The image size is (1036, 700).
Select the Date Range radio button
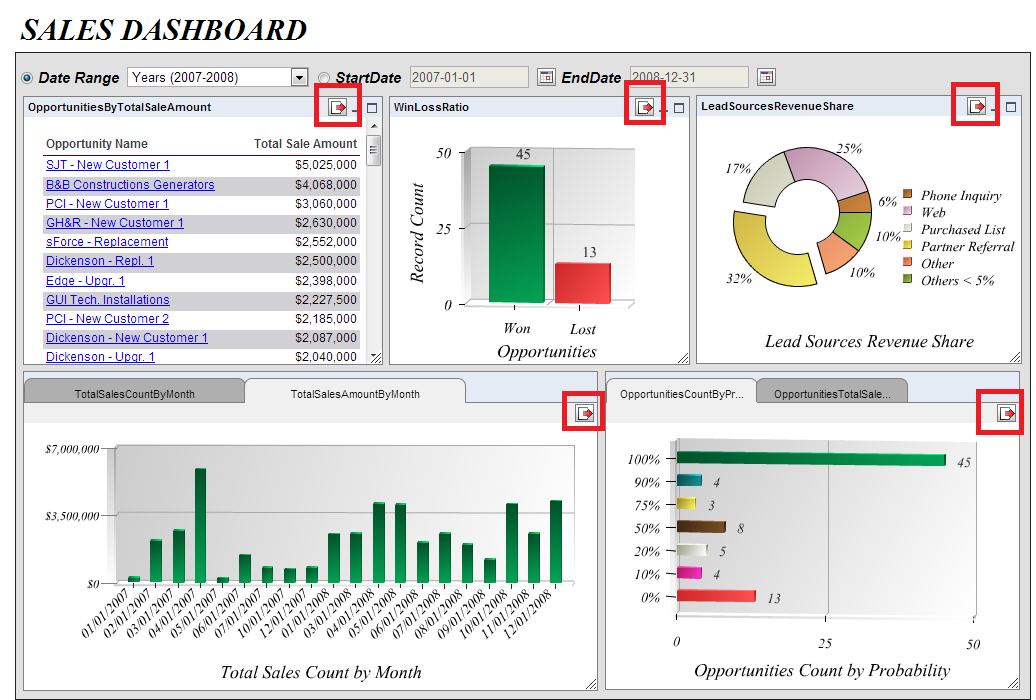click(x=27, y=78)
